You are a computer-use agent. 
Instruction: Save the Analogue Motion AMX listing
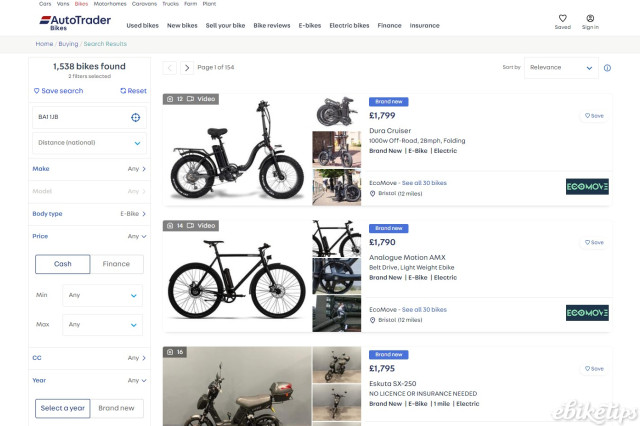[594, 242]
